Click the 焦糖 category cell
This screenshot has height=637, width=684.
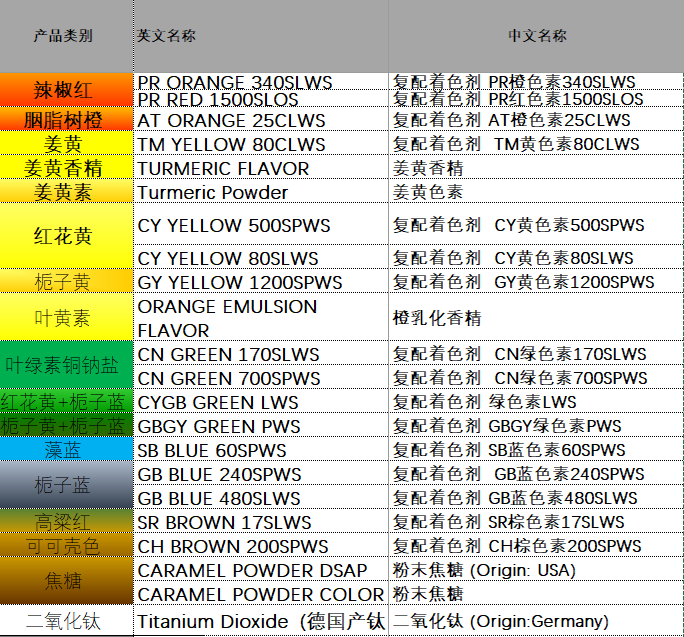coord(67,581)
